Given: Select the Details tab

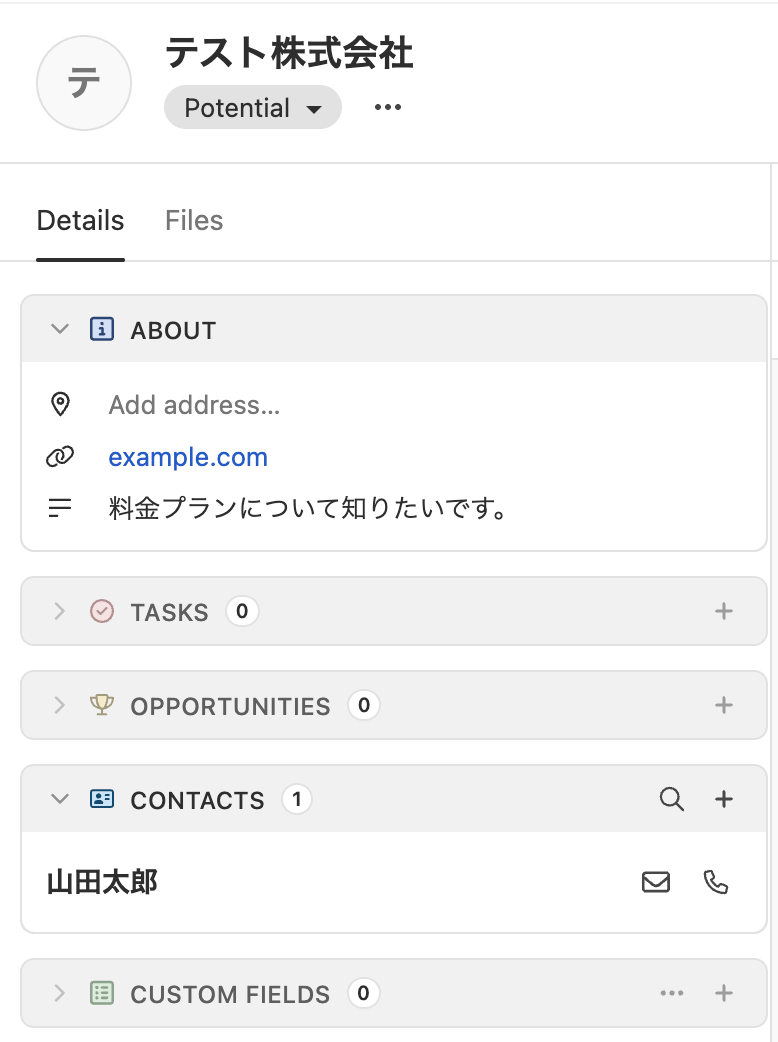Looking at the screenshot, I should [x=80, y=220].
